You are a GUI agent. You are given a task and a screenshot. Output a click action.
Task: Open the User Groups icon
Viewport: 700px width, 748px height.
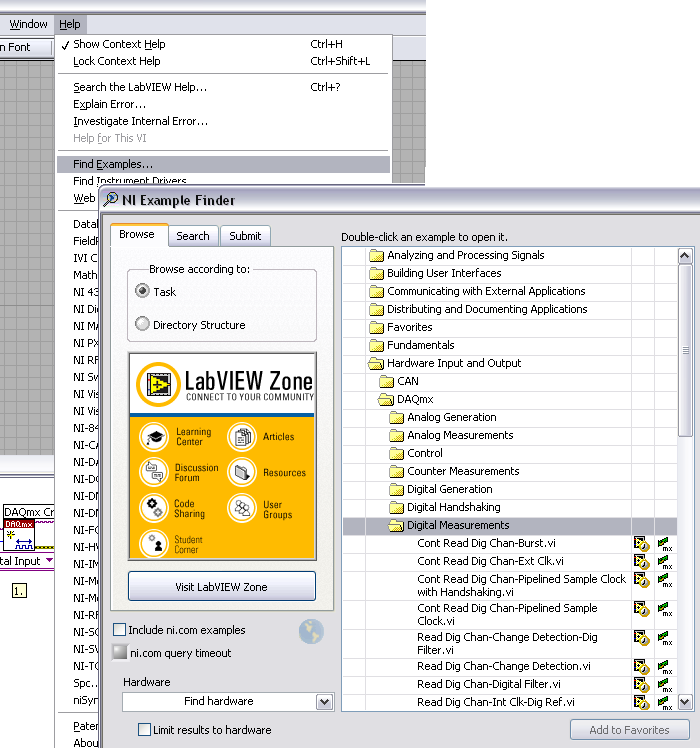(242, 508)
